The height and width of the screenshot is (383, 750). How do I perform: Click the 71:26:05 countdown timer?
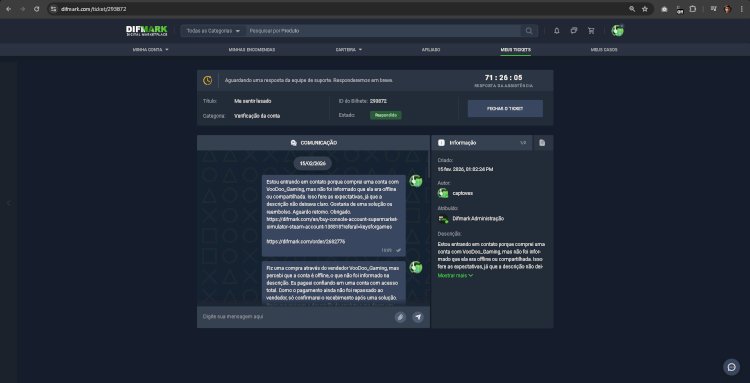(x=503, y=77)
